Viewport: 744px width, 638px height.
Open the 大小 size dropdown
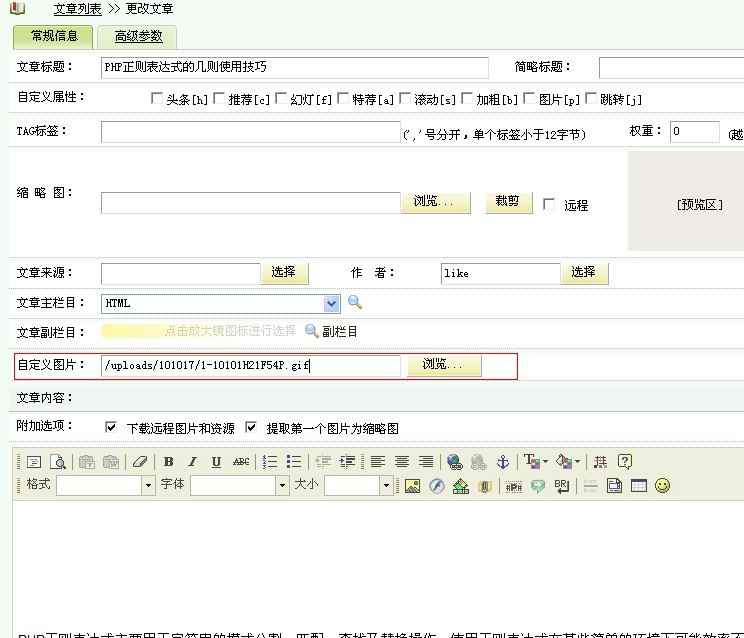[x=359, y=485]
